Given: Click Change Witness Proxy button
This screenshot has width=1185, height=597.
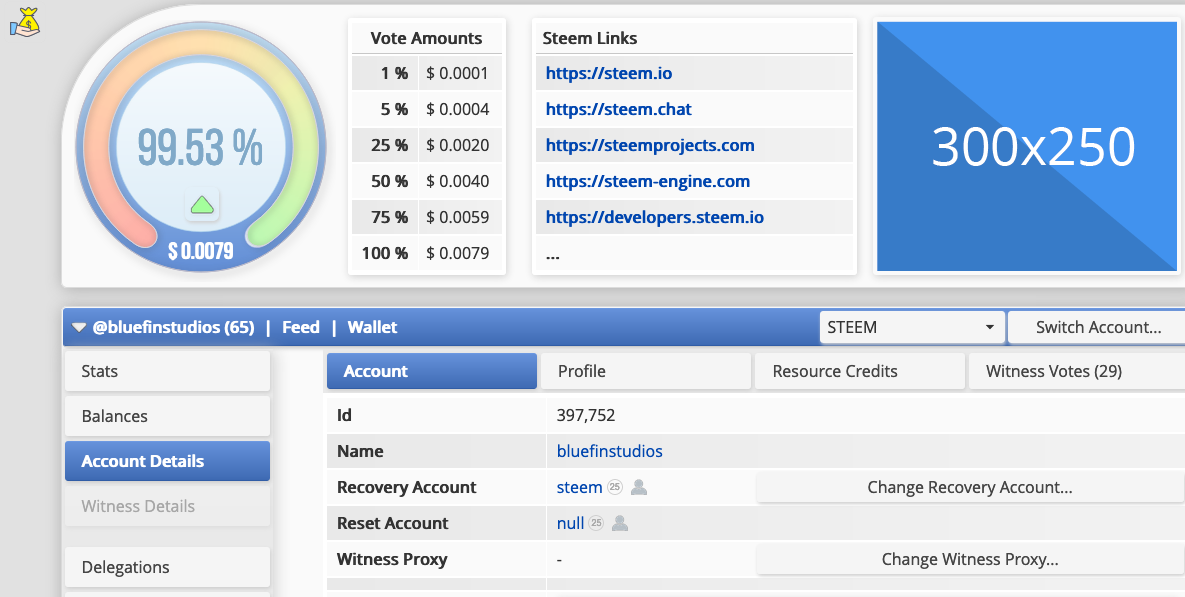Looking at the screenshot, I should (970, 559).
